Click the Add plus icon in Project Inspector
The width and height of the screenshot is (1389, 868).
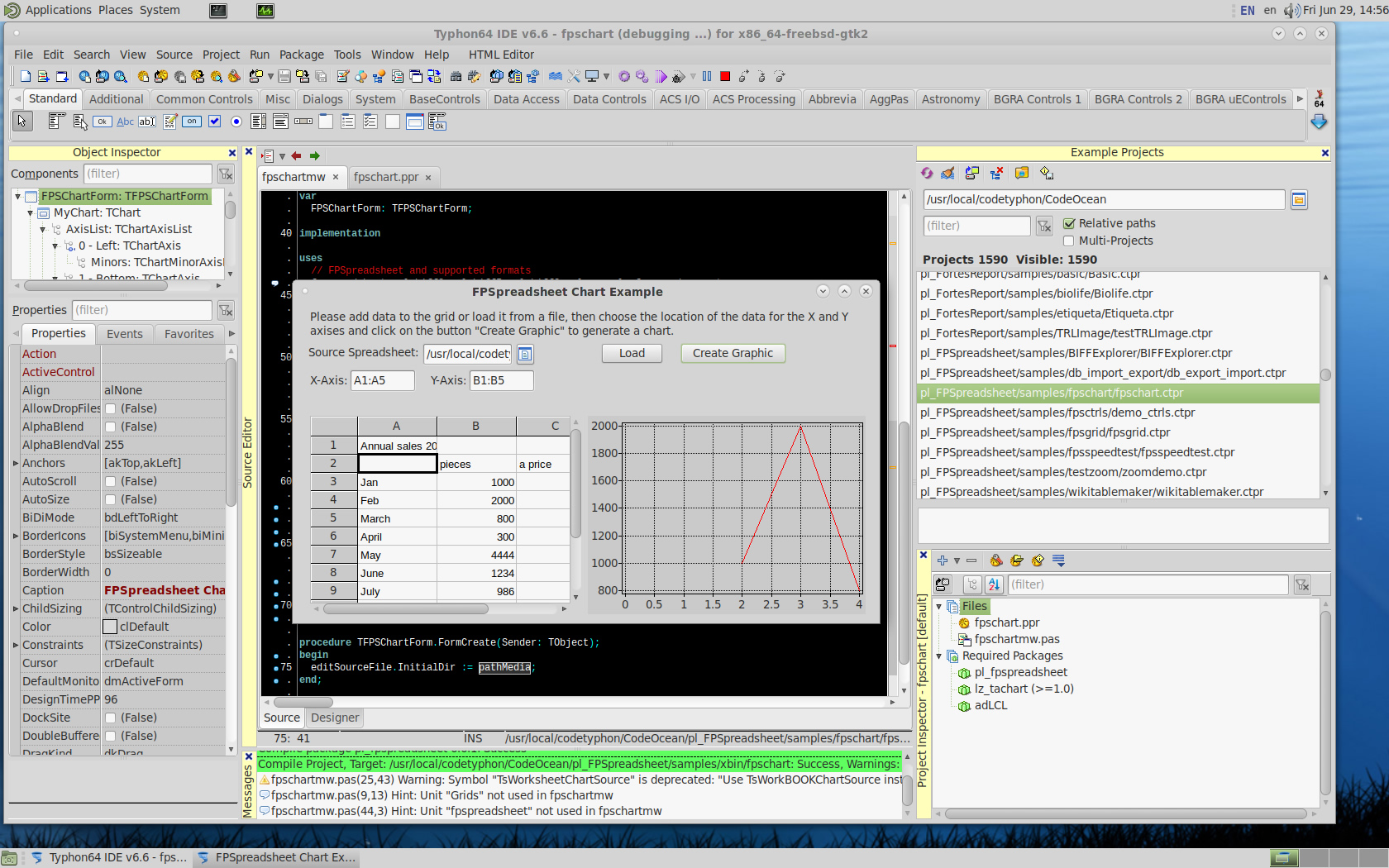pyautogui.click(x=942, y=560)
